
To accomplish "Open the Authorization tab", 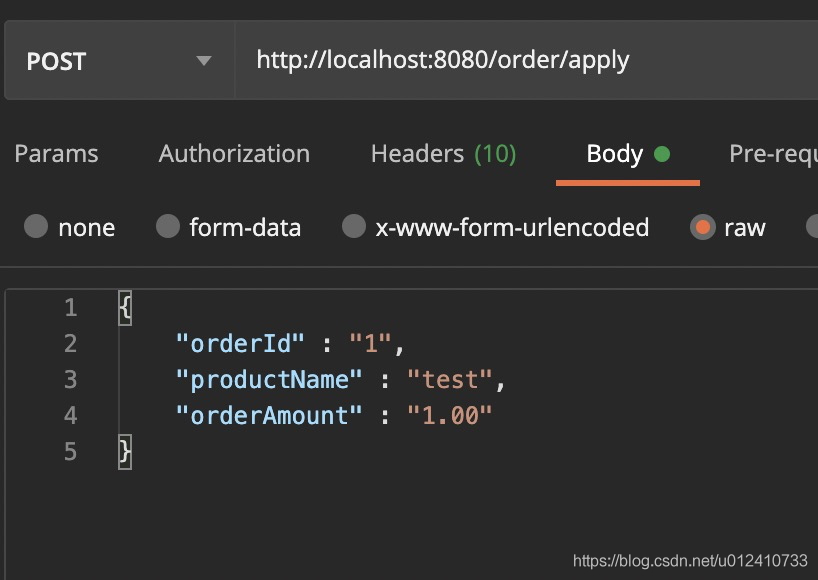I will pyautogui.click(x=234, y=154).
